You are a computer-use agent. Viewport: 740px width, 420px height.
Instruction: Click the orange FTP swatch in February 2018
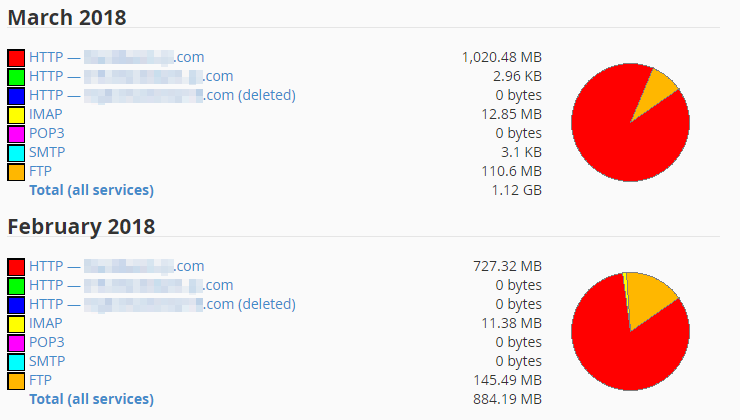coord(16,380)
